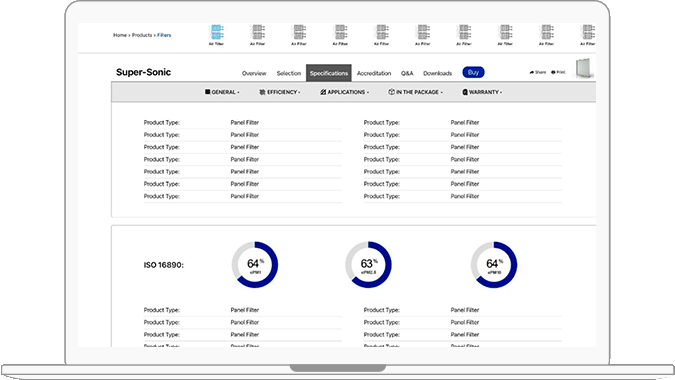Switch to the Overview tab
Image resolution: width=675 pixels, height=380 pixels.
[254, 73]
